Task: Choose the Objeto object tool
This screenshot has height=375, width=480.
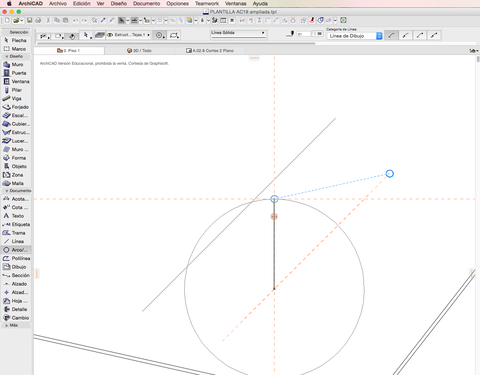Action: click(x=16, y=166)
